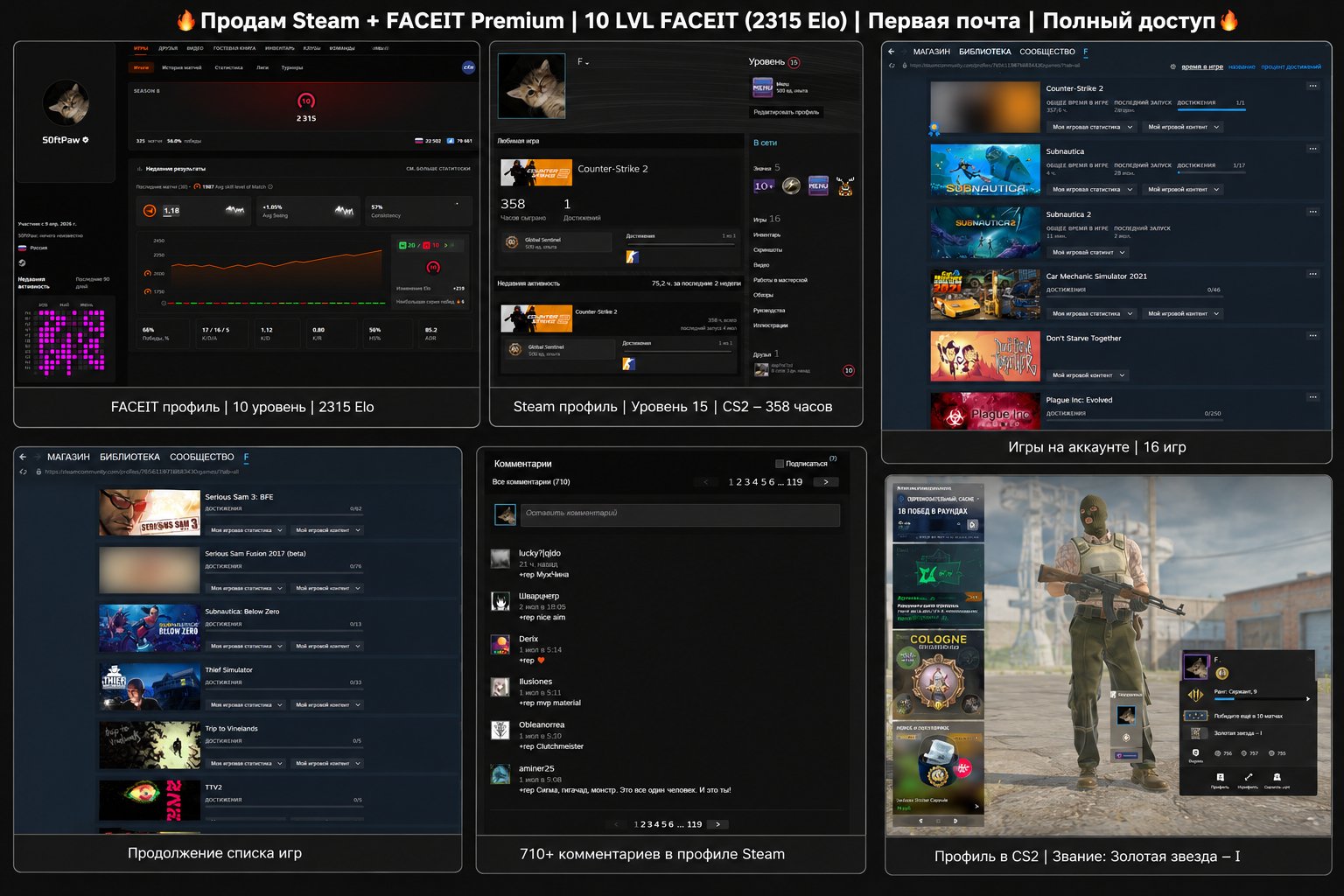
Task: Click 'Обзоры' link on Steam profile
Action: 763,295
